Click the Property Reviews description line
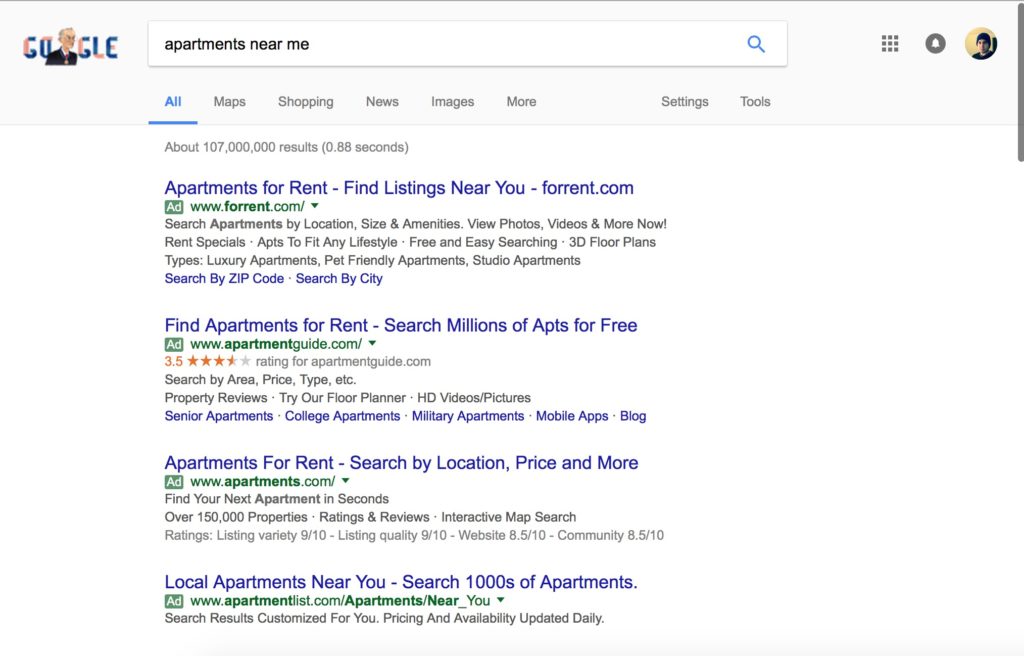 click(x=347, y=398)
